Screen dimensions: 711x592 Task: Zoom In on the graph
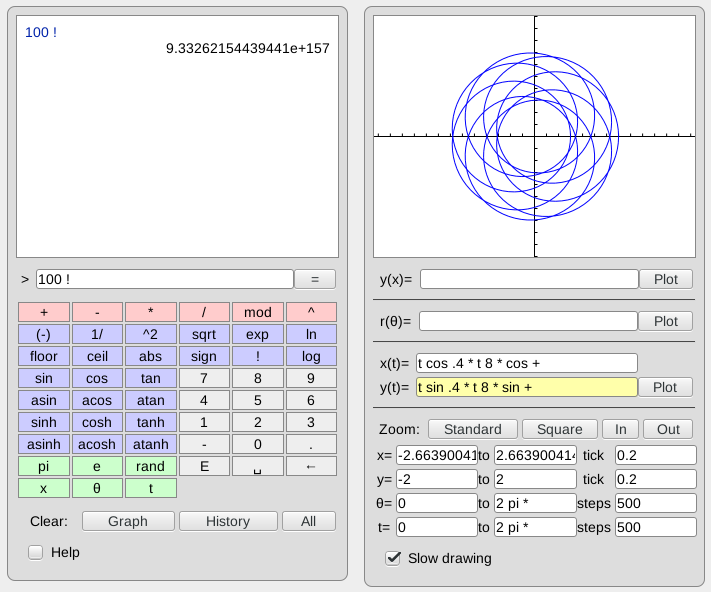(x=620, y=429)
